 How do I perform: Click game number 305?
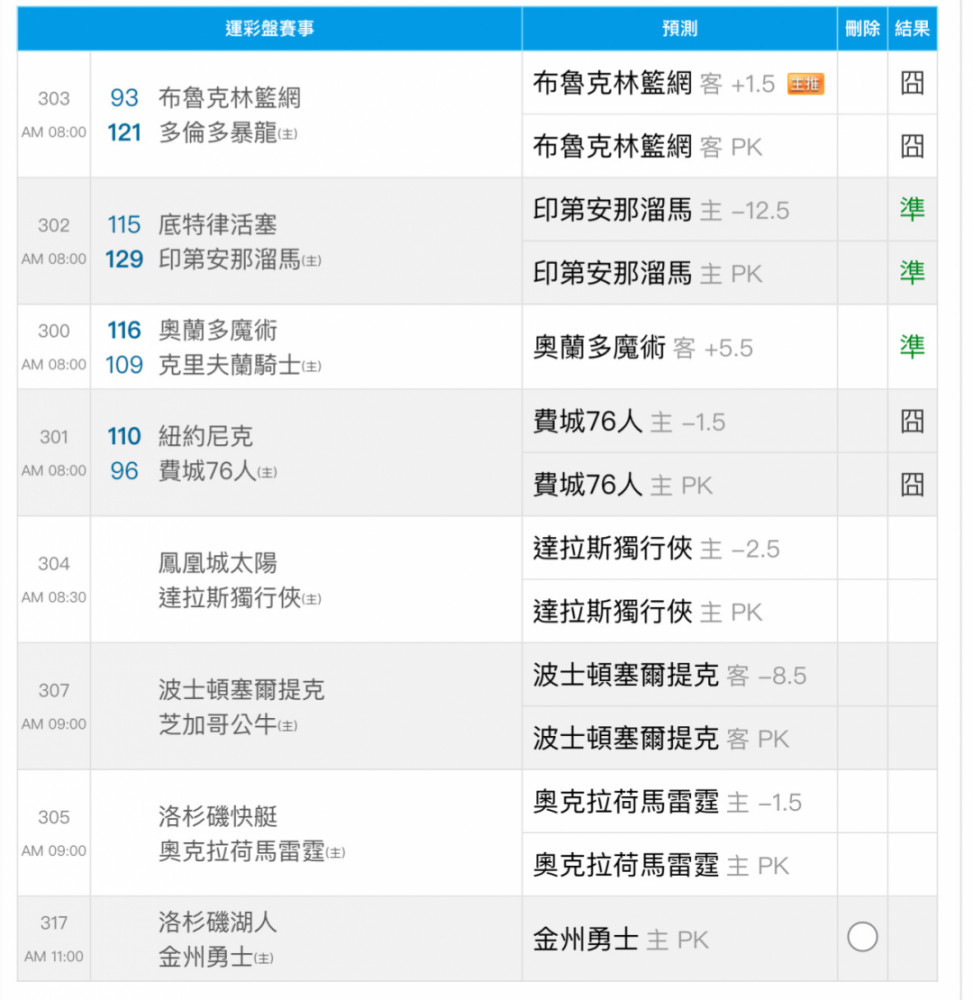[54, 817]
